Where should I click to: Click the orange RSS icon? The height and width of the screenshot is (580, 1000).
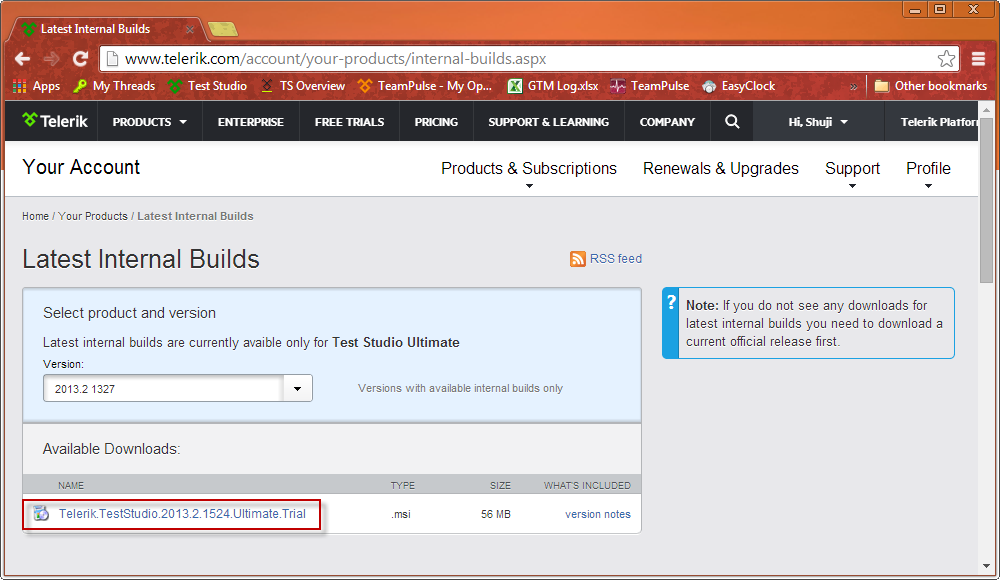pos(578,258)
